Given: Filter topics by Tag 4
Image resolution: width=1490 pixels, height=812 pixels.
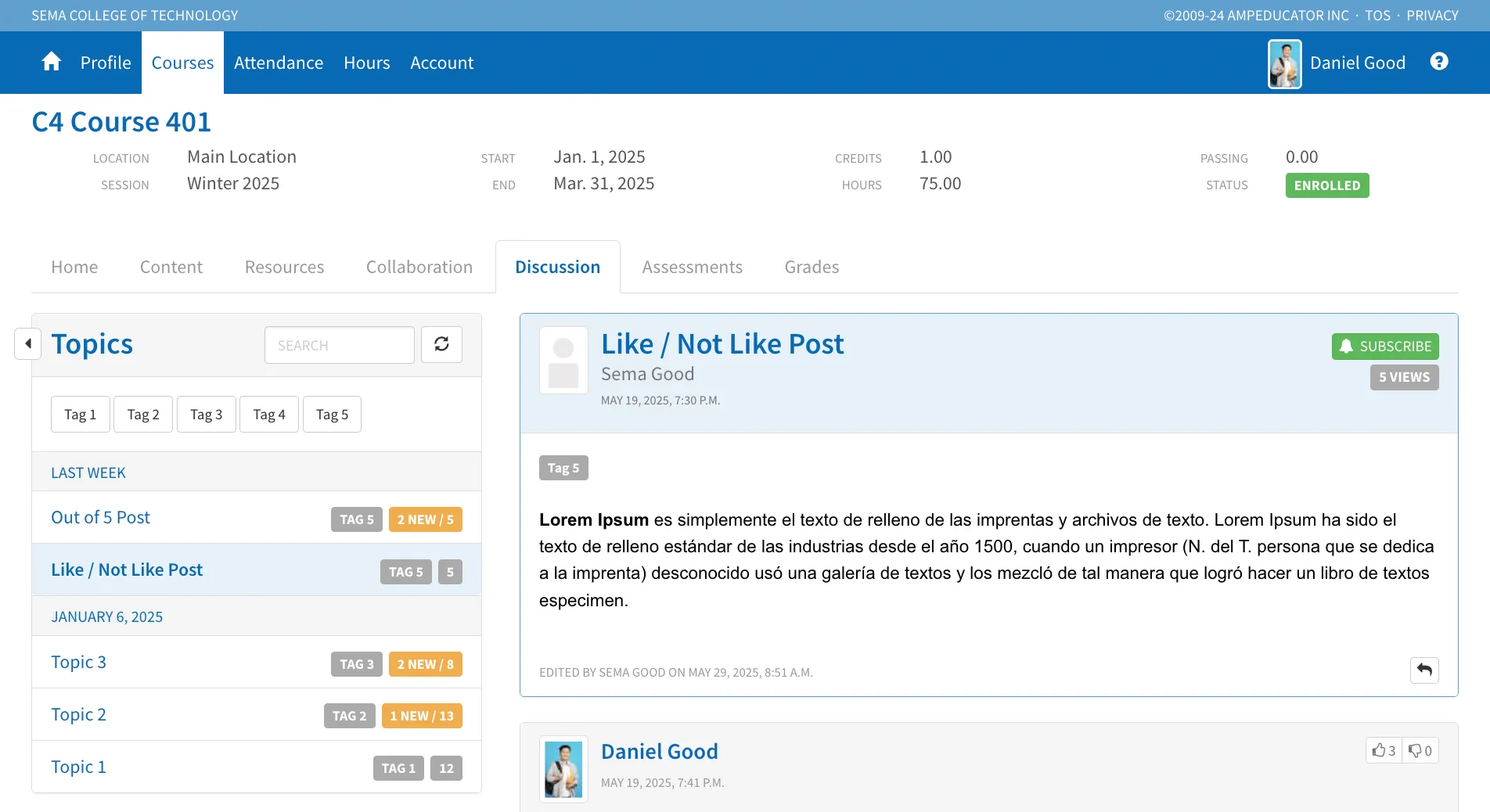Looking at the screenshot, I should pos(269,415).
